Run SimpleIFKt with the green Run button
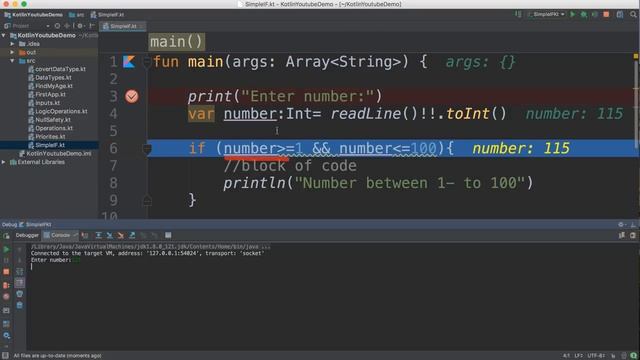Viewport: 640px width, 360px height. (x=573, y=14)
